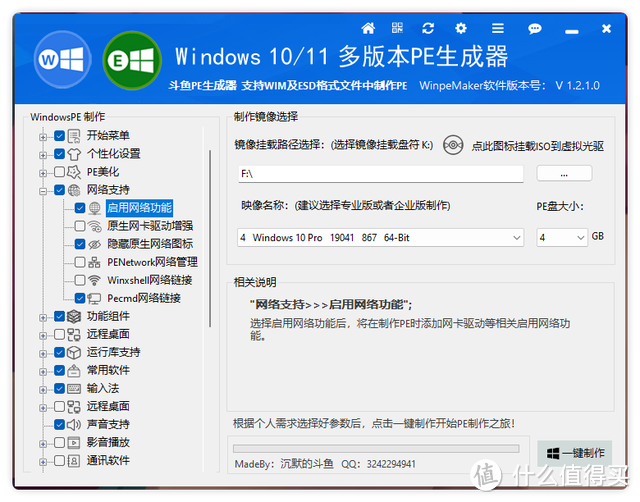
Task: Check 原生网卡驱动增强 option
Action: tap(80, 226)
